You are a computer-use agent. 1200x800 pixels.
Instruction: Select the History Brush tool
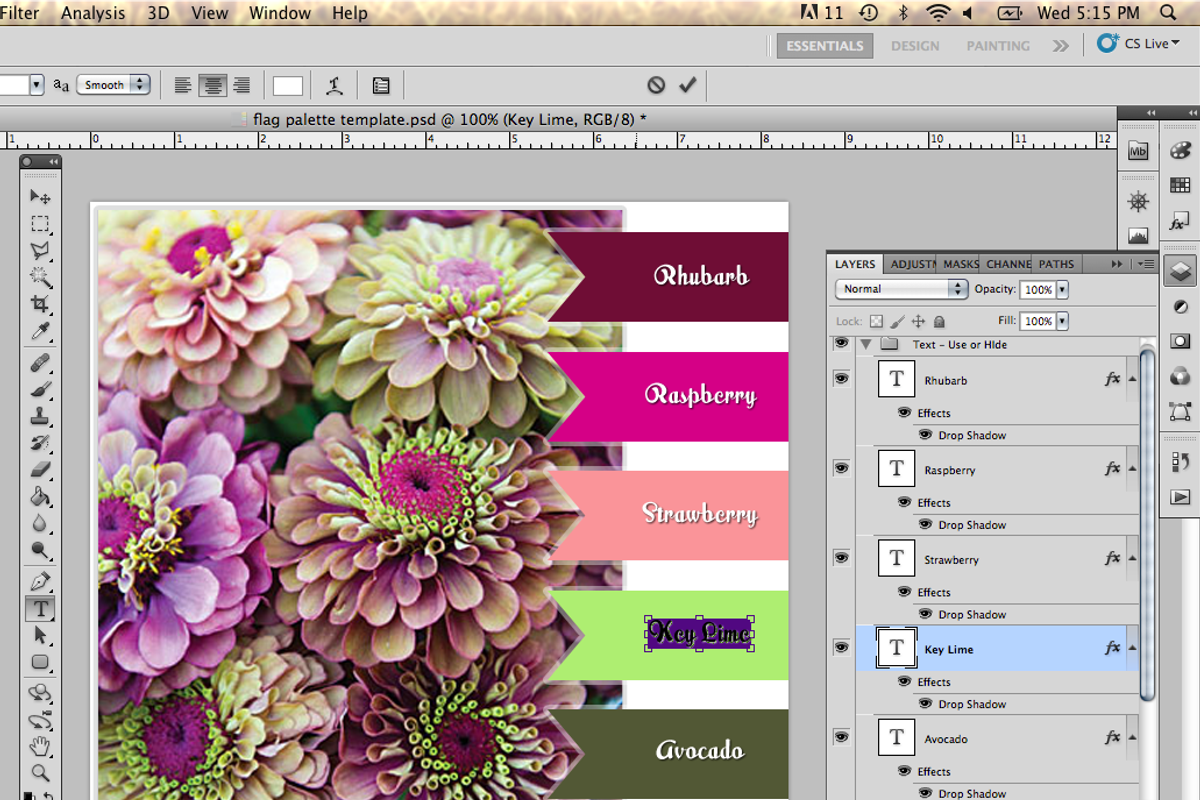click(41, 442)
